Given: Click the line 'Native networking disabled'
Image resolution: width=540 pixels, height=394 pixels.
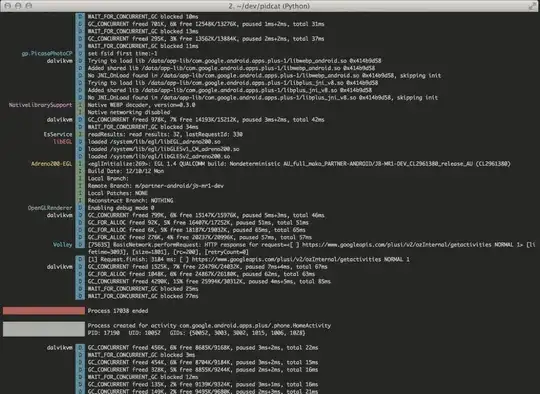Looking at the screenshot, I should (x=129, y=112).
